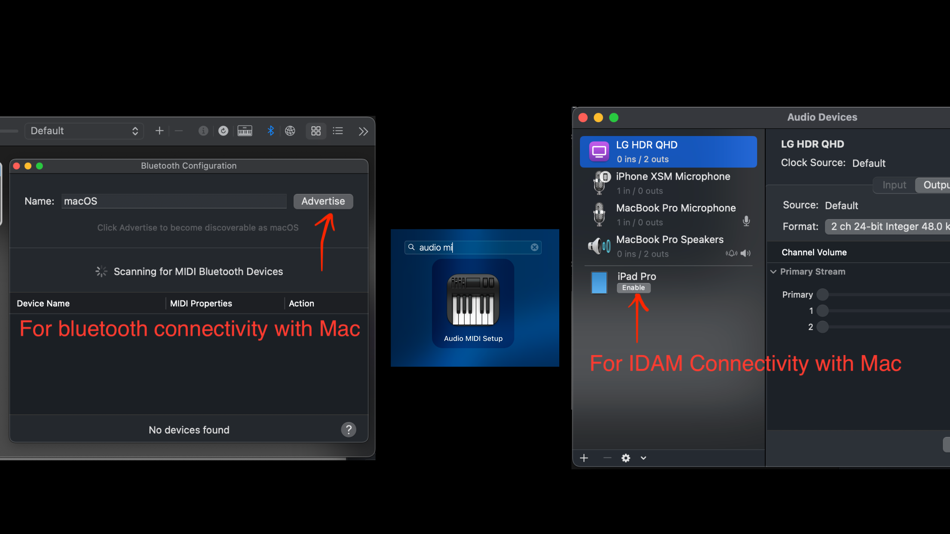Image resolution: width=950 pixels, height=534 pixels.
Task: Minimize the Audio Devices window
Action: pyautogui.click(x=599, y=118)
